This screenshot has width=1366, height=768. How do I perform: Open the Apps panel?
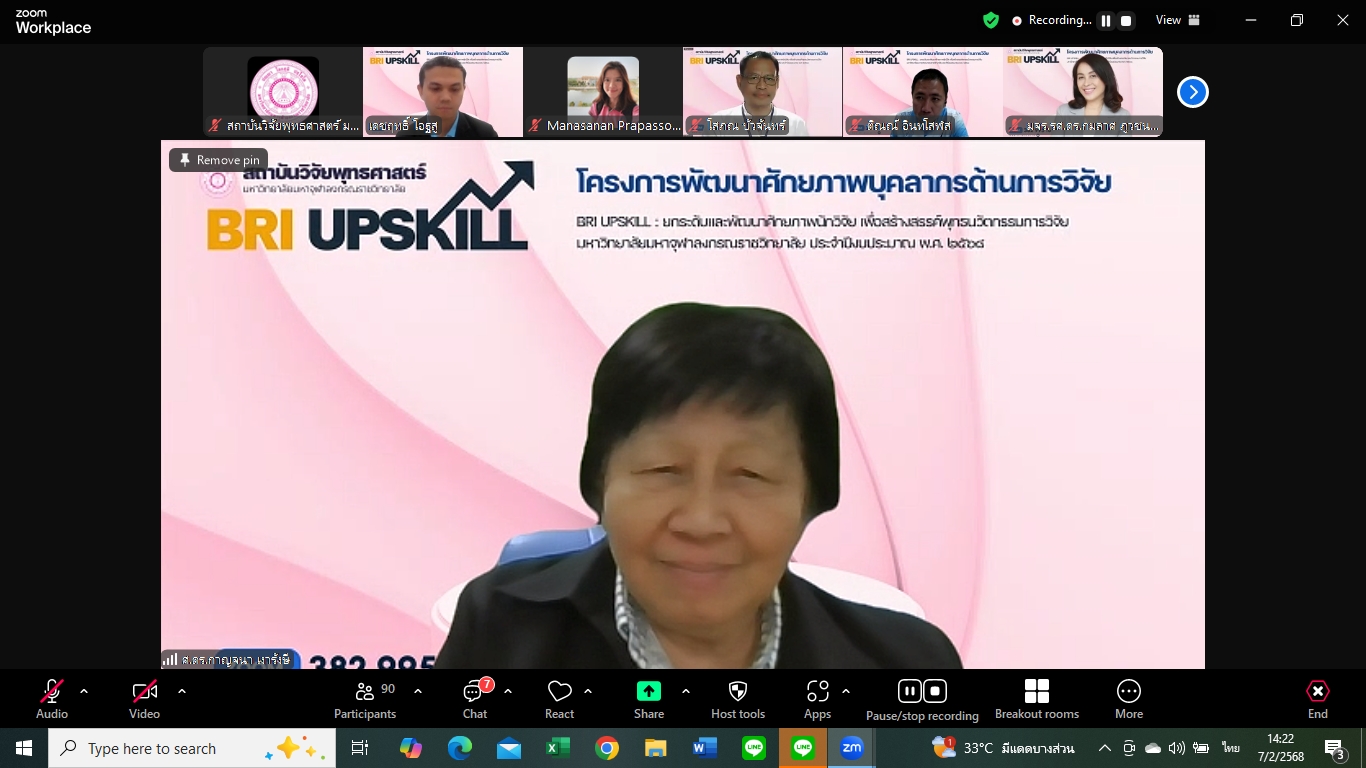pos(818,699)
